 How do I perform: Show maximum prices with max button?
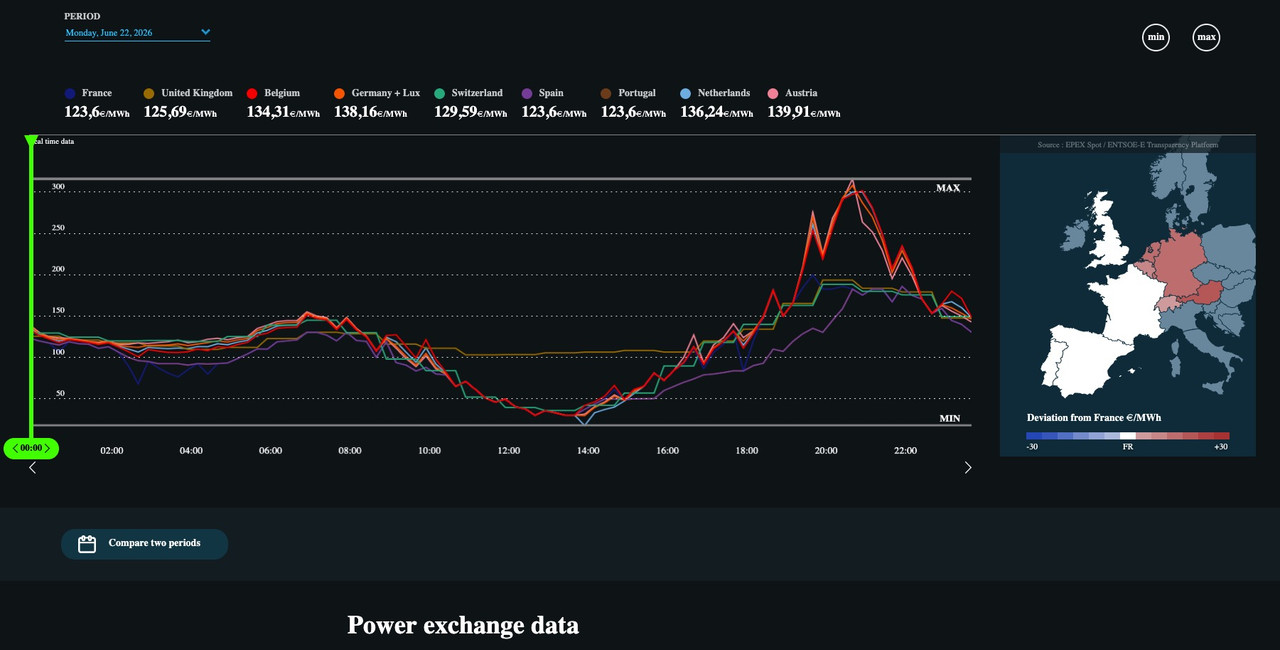tap(1207, 38)
